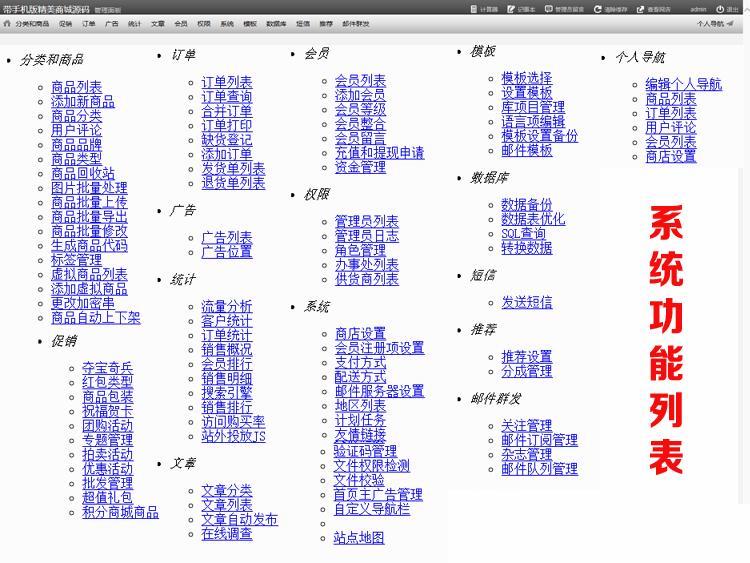This screenshot has width=750, height=563.
Task: Open the 订单 menu in the nav bar
Action: point(88,24)
